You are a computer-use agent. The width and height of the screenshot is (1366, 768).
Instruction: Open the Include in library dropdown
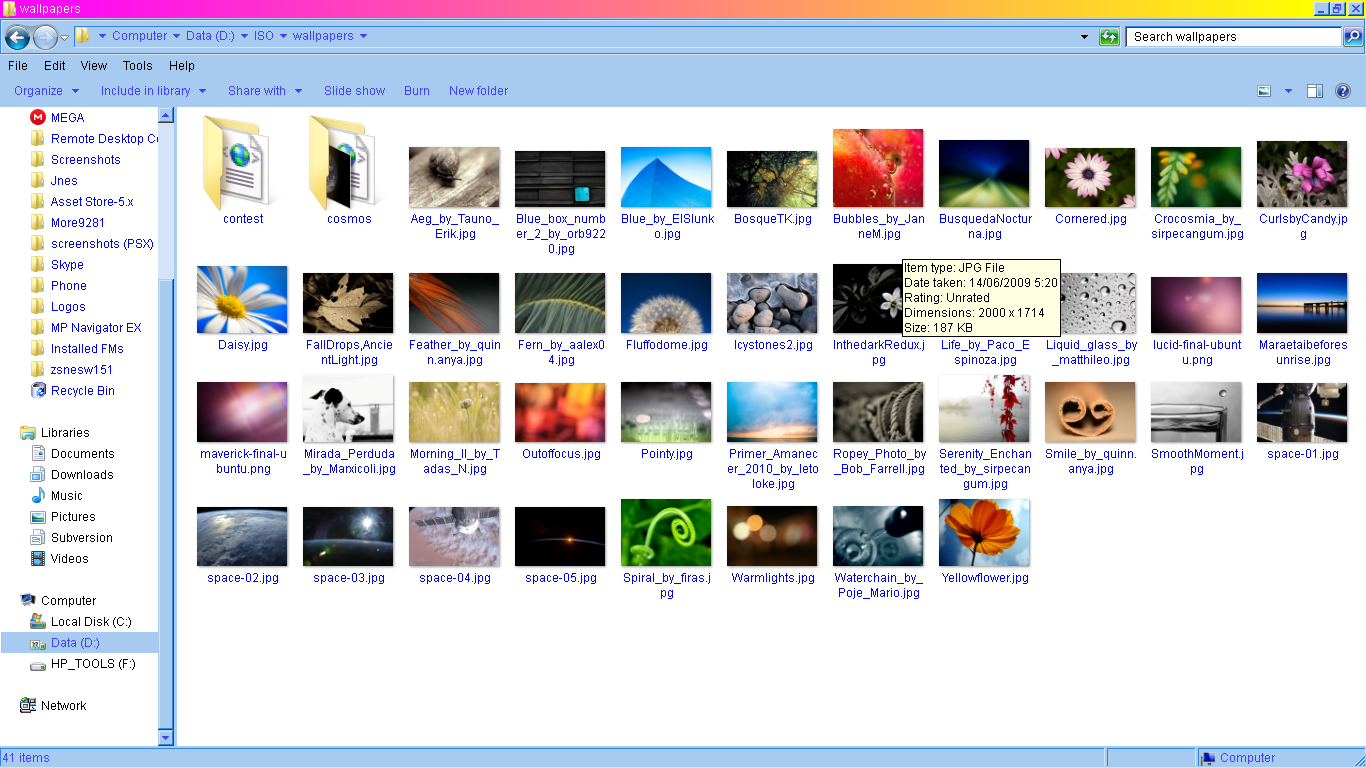coord(154,91)
